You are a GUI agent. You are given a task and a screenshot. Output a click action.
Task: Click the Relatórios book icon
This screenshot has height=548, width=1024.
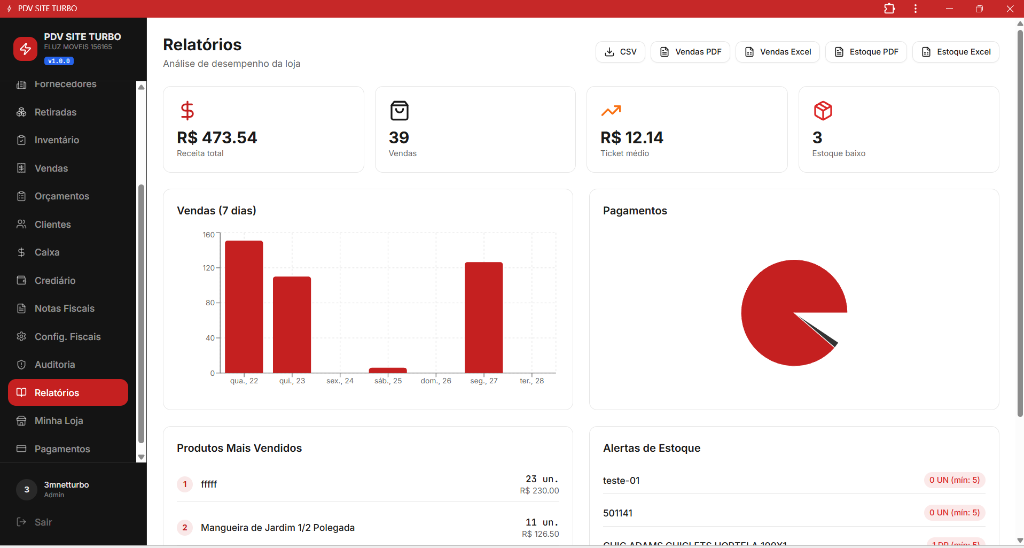[21, 393]
